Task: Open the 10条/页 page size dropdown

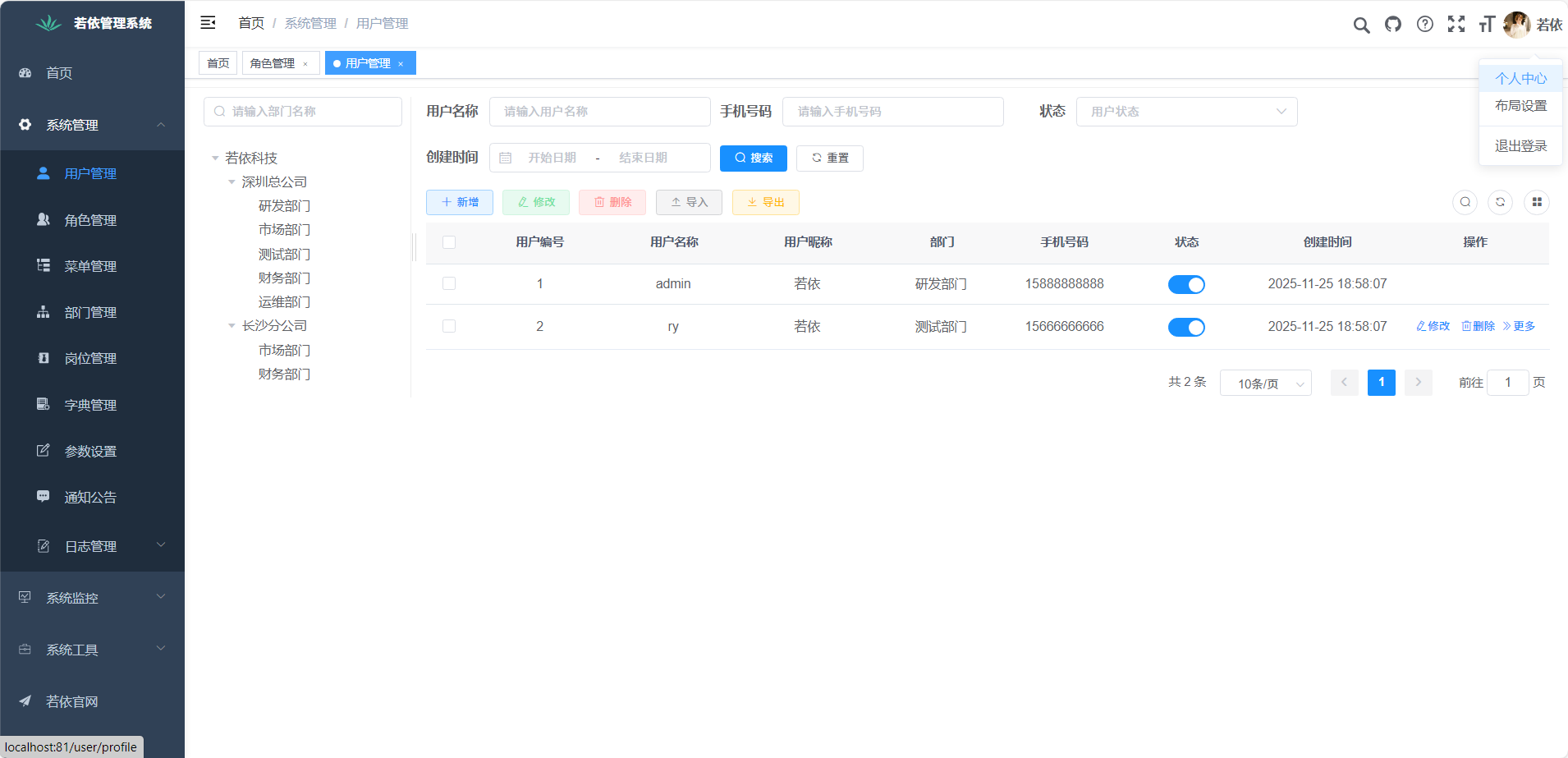Action: click(1266, 383)
